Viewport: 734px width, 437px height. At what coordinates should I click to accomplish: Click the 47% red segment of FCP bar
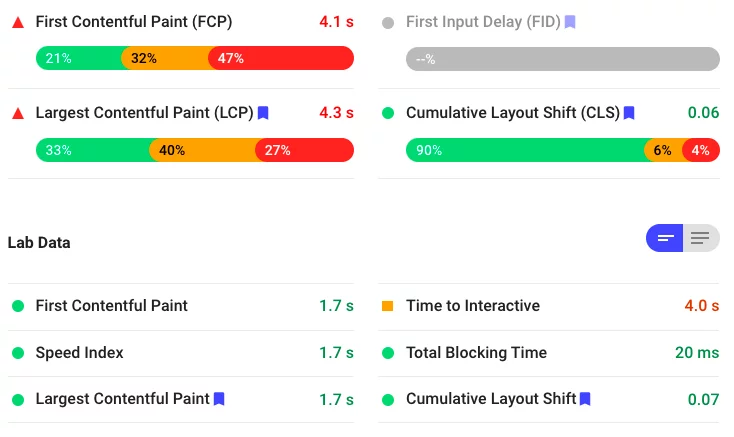pos(281,58)
